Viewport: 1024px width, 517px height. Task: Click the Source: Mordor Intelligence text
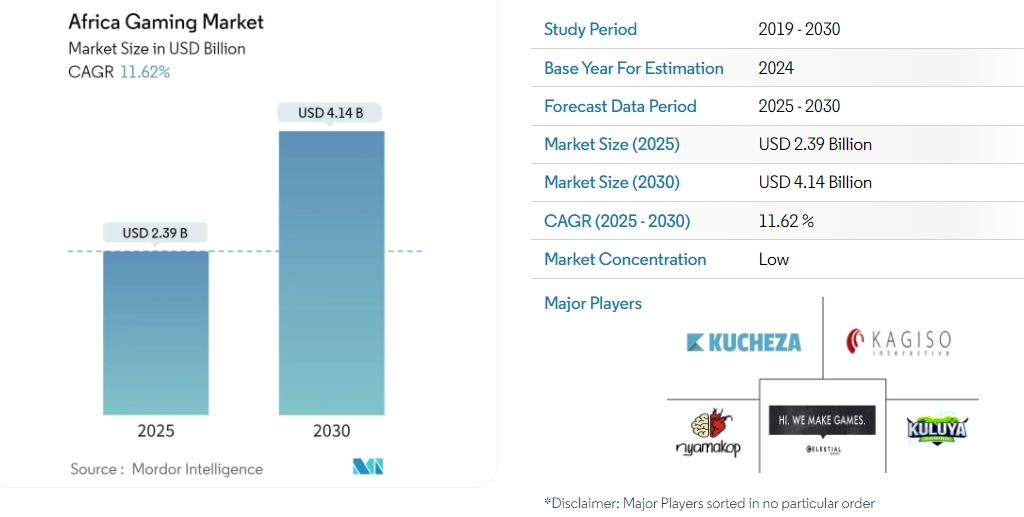167,469
